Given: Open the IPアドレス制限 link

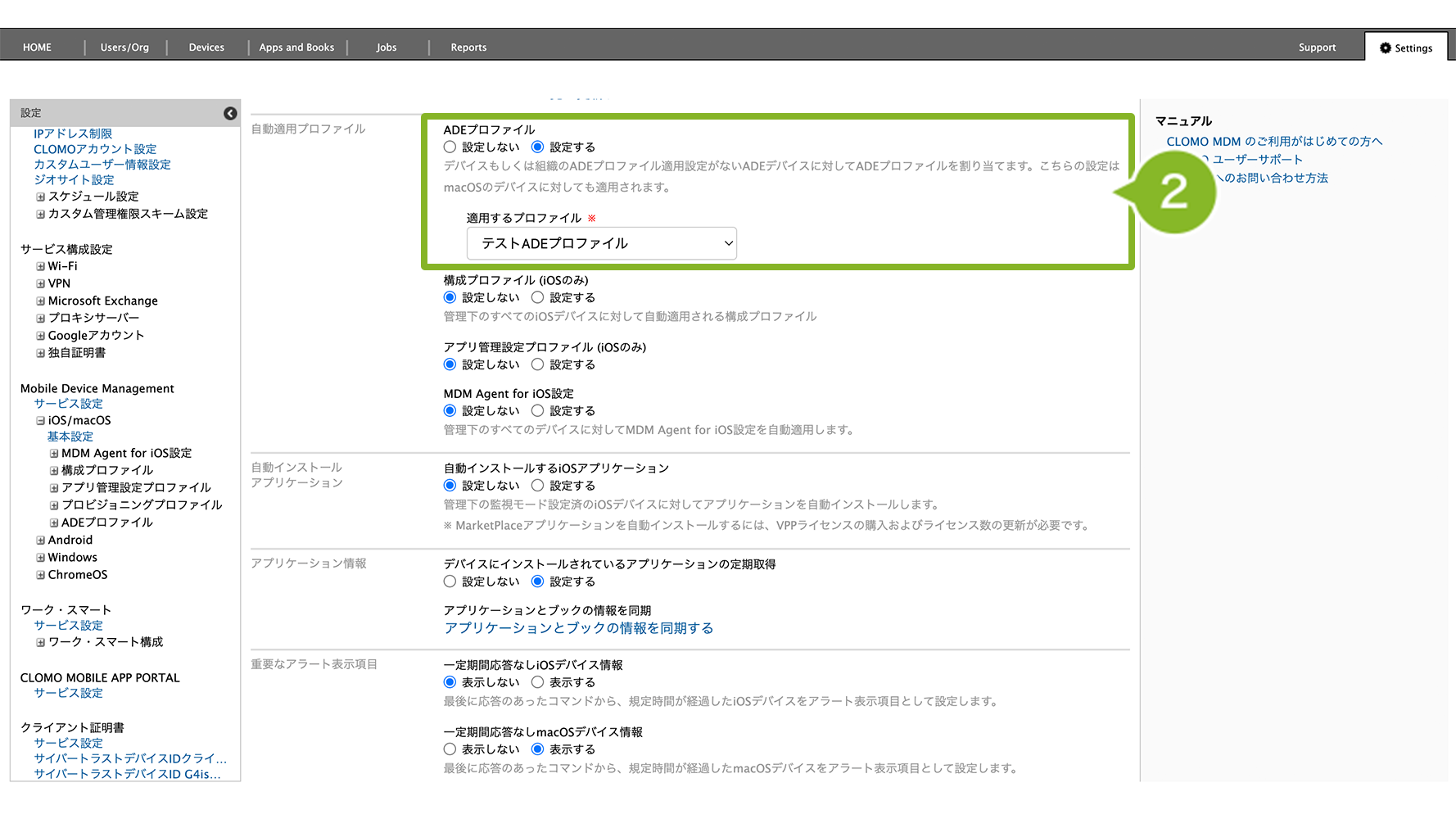Looking at the screenshot, I should (73, 133).
